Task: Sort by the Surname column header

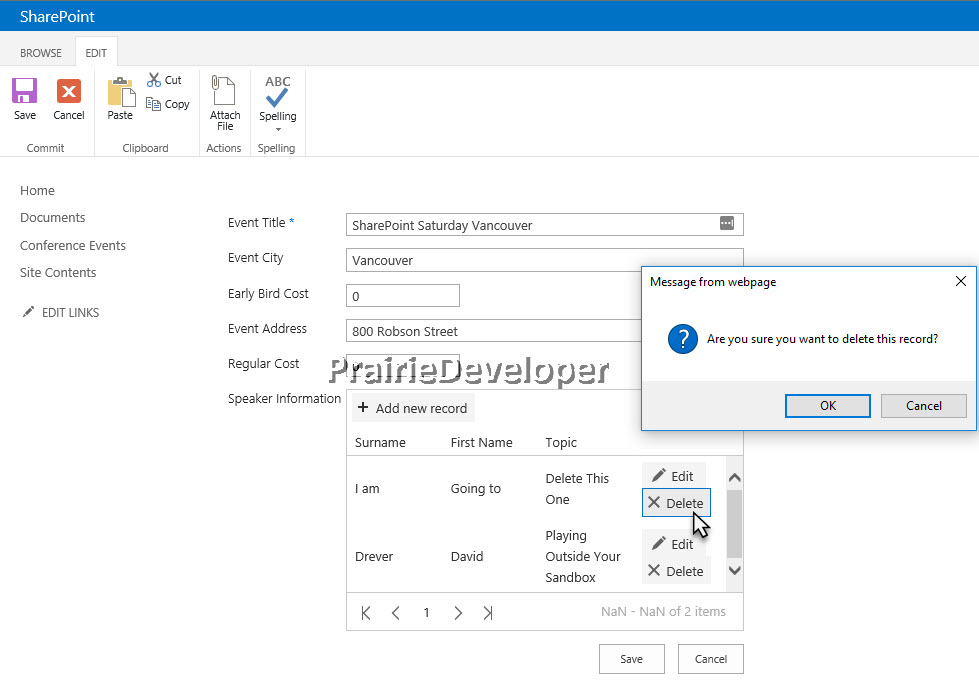Action: (380, 443)
